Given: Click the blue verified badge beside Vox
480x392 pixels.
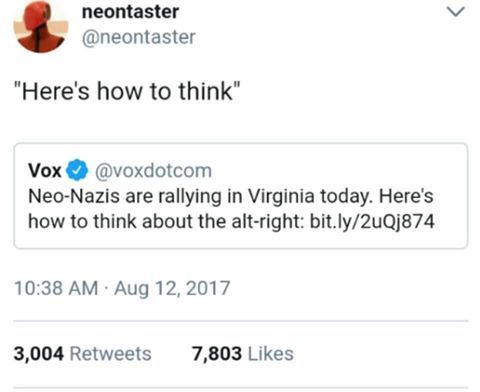Looking at the screenshot, I should point(77,170).
